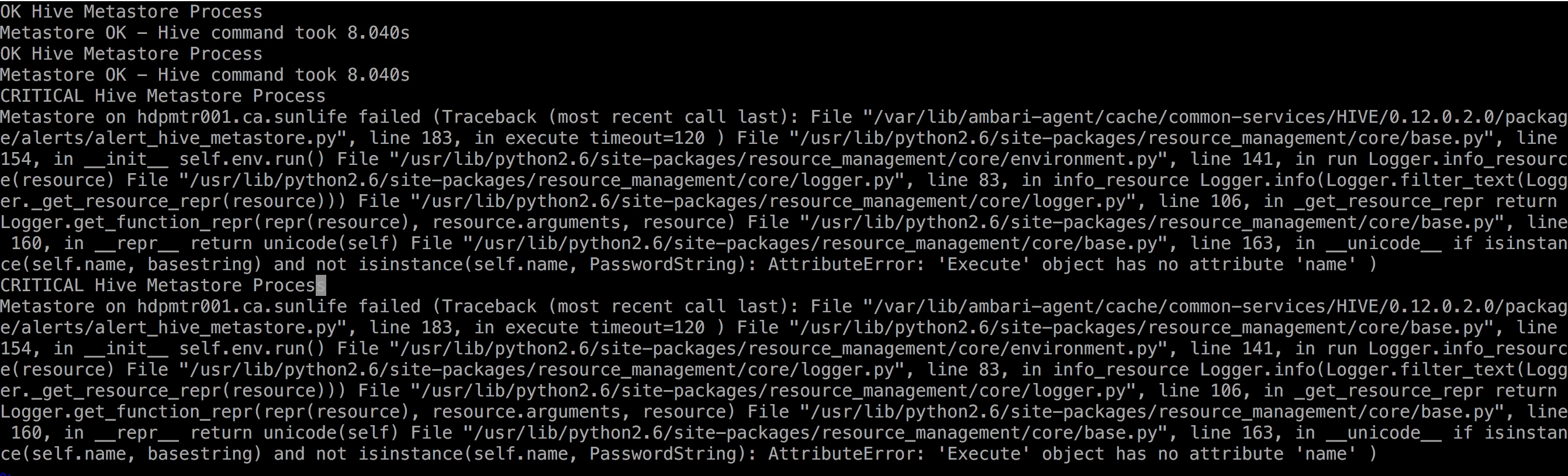Click '8.040s' in the first Metastore OK line

pos(379,33)
